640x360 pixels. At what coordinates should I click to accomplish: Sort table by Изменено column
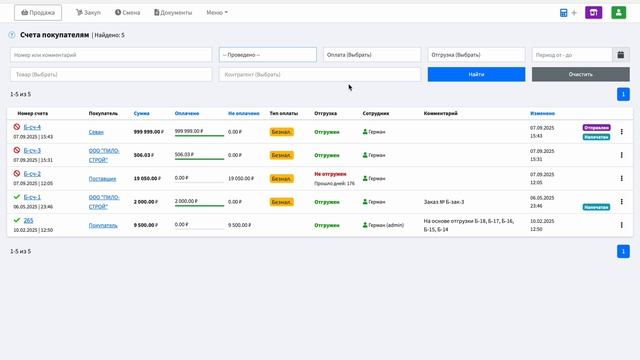tap(542, 113)
